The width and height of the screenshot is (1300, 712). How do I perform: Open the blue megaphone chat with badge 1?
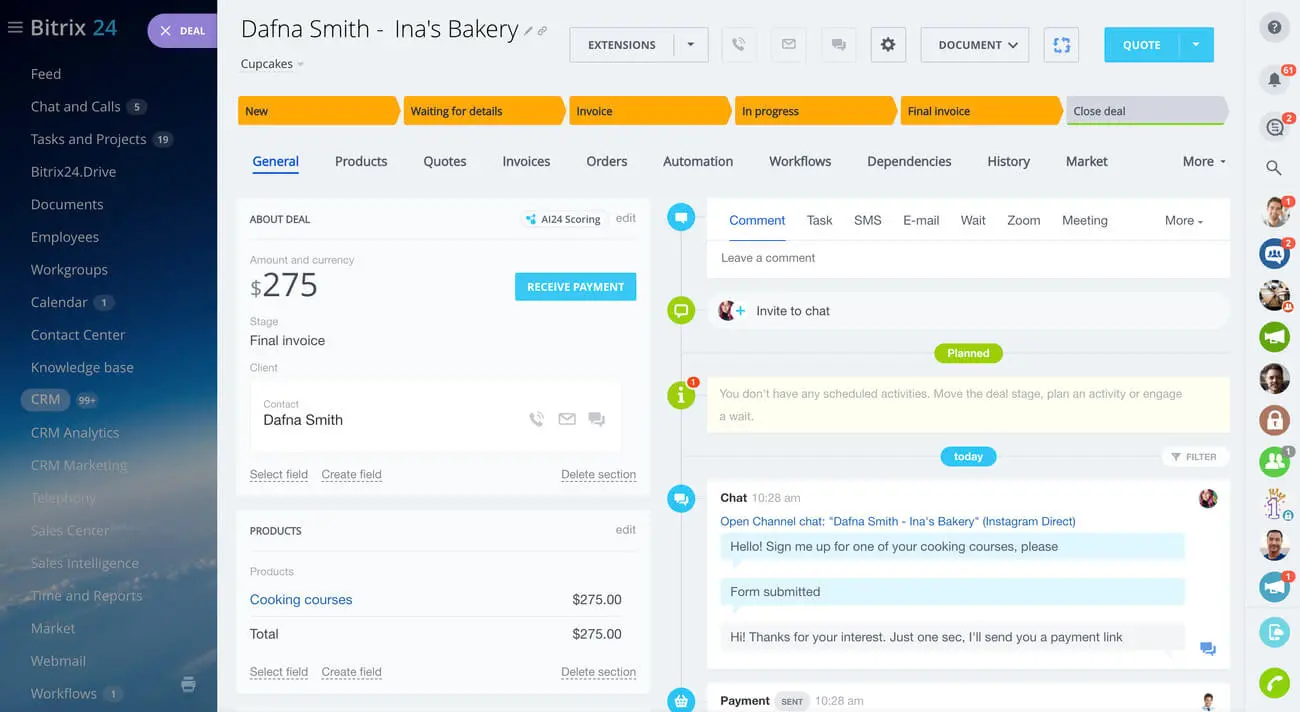coord(1274,587)
